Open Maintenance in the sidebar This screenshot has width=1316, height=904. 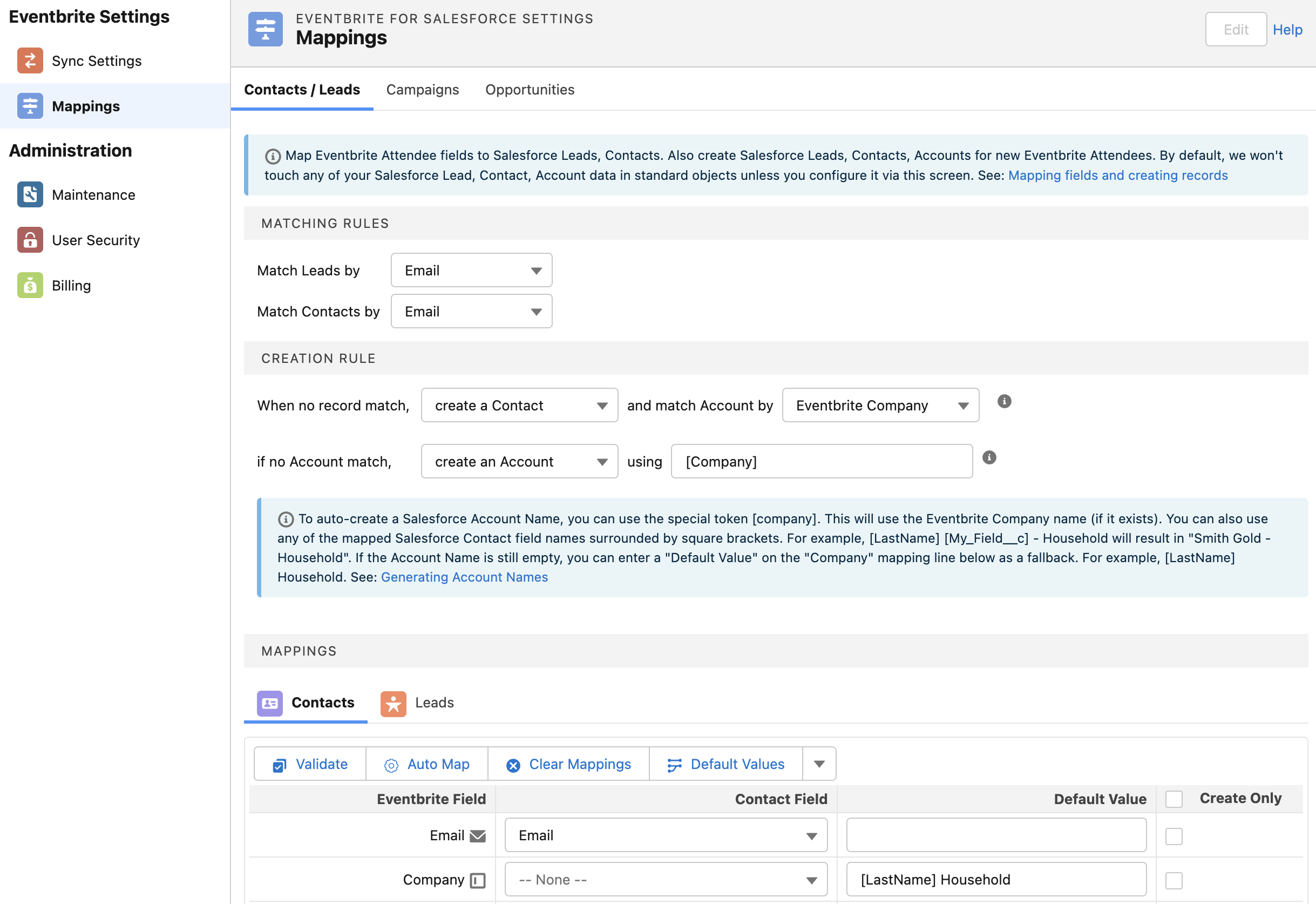115,194
